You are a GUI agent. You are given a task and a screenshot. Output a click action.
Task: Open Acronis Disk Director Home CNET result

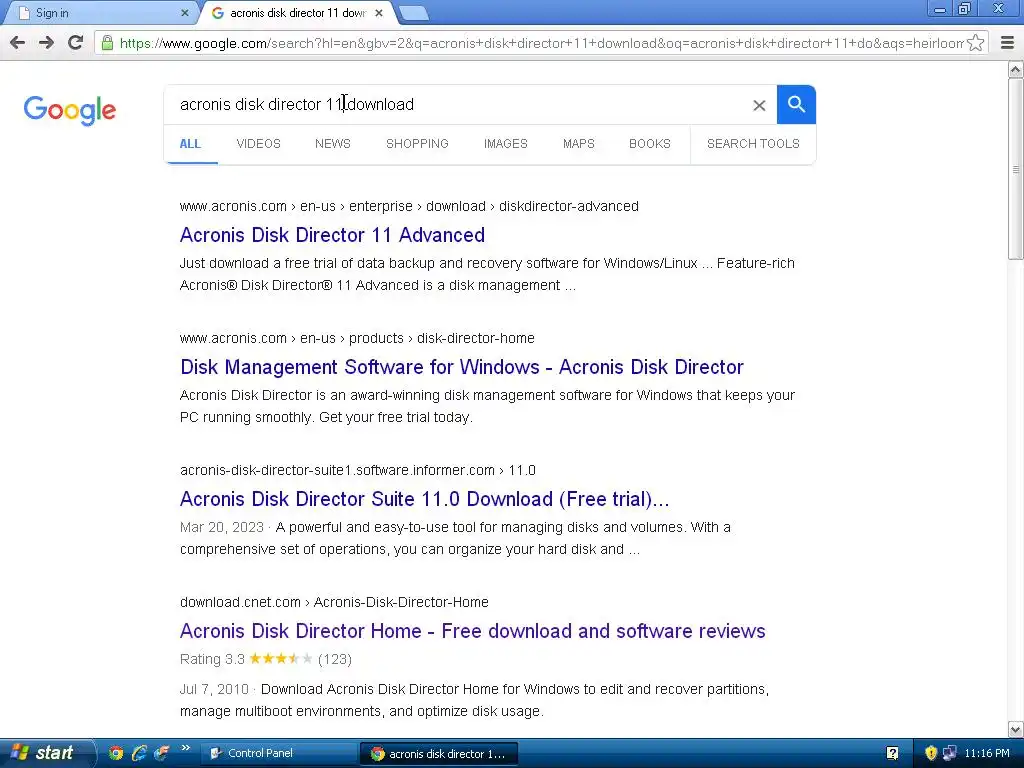point(473,631)
